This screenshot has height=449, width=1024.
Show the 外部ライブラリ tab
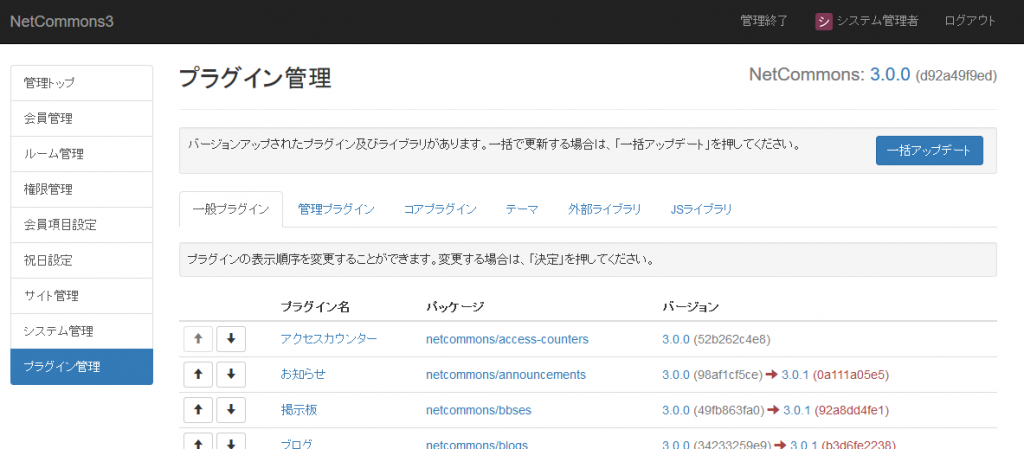[x=604, y=209]
